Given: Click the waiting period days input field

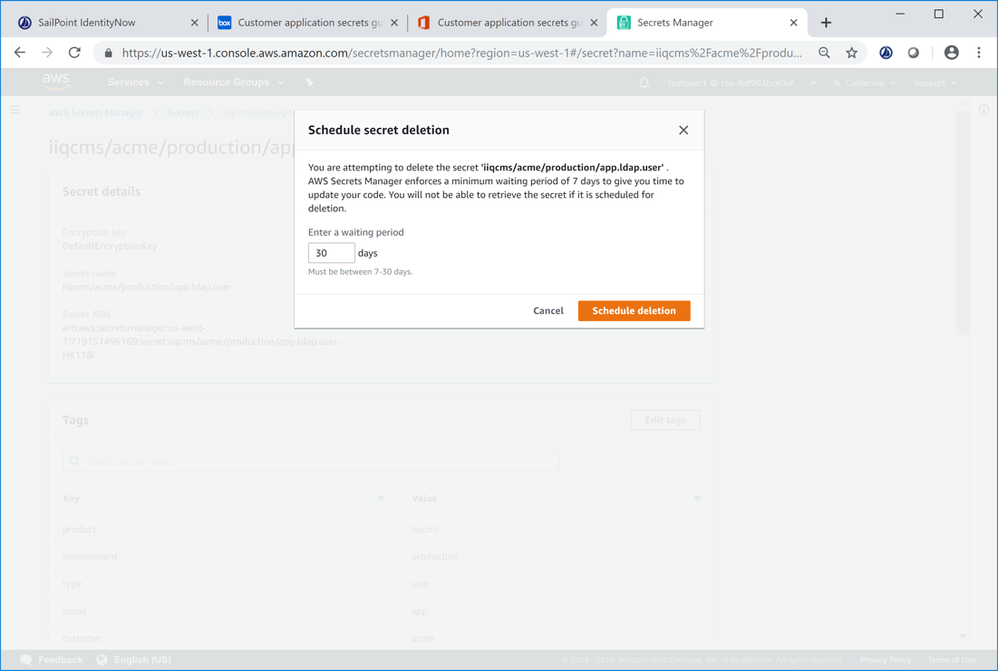Looking at the screenshot, I should (x=331, y=253).
